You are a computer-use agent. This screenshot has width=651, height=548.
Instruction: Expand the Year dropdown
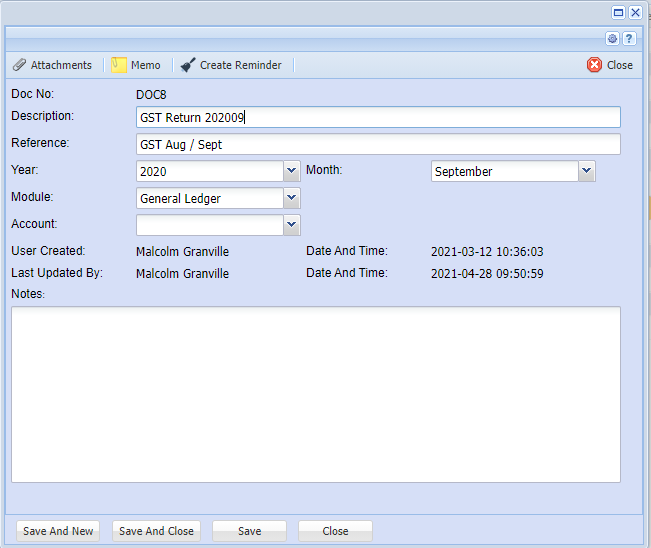click(291, 171)
